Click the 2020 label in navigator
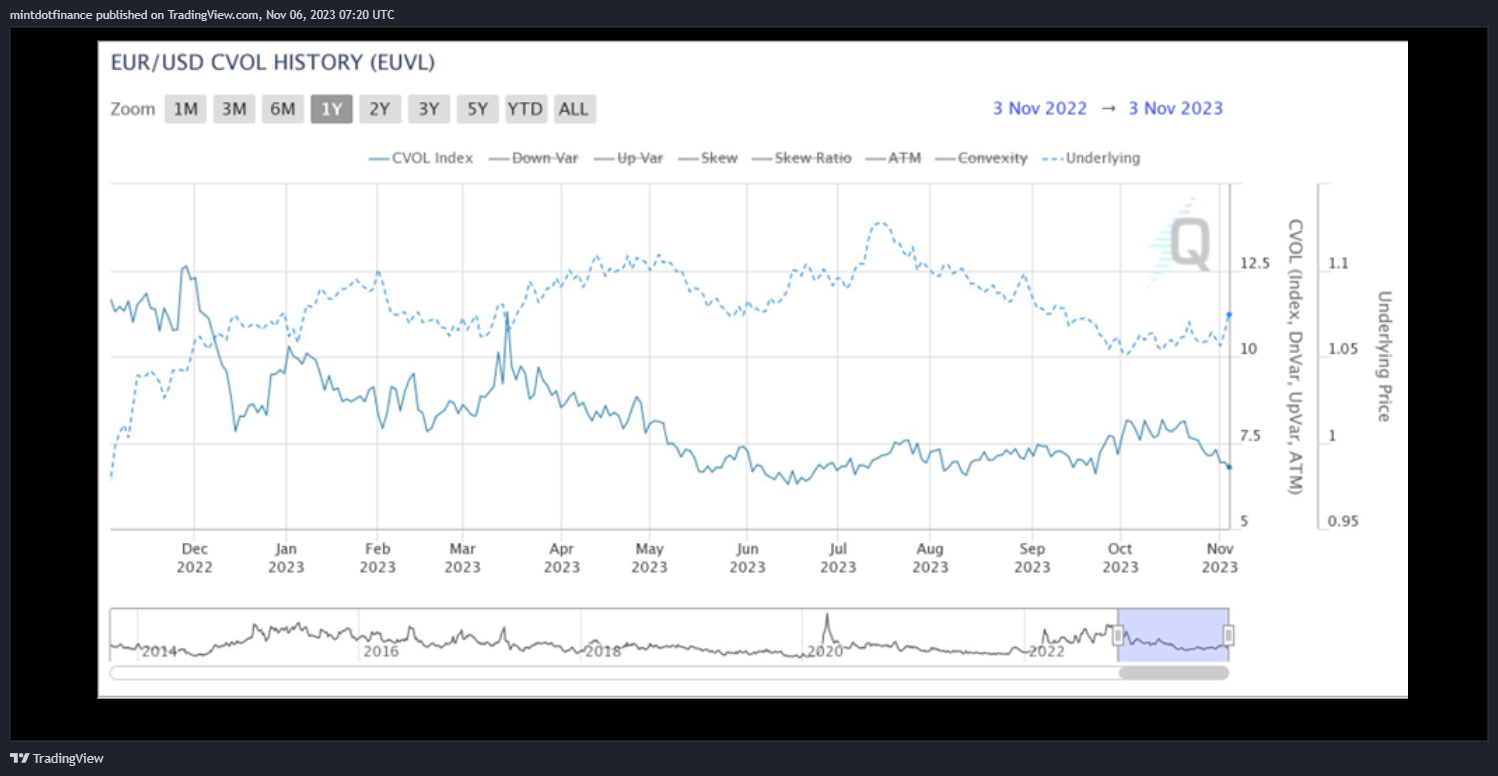The image size is (1498, 776). point(826,651)
